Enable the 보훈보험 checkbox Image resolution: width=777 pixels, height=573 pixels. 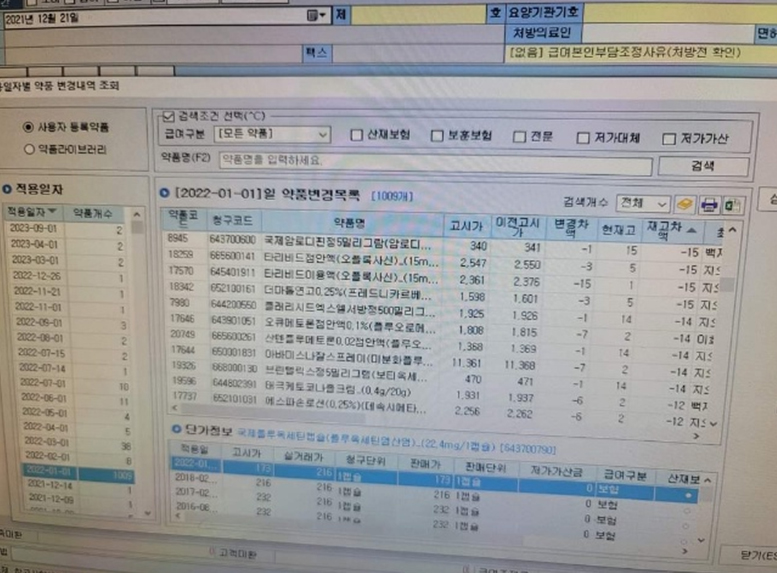437,136
